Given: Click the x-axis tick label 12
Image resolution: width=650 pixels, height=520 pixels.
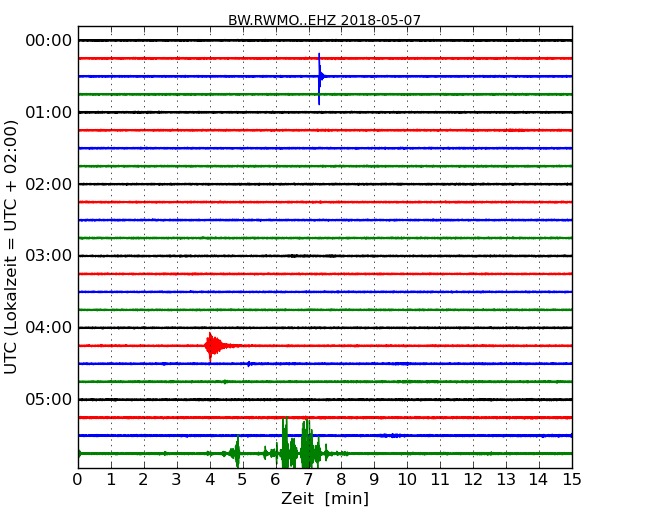Looking at the screenshot, I should [x=473, y=480].
